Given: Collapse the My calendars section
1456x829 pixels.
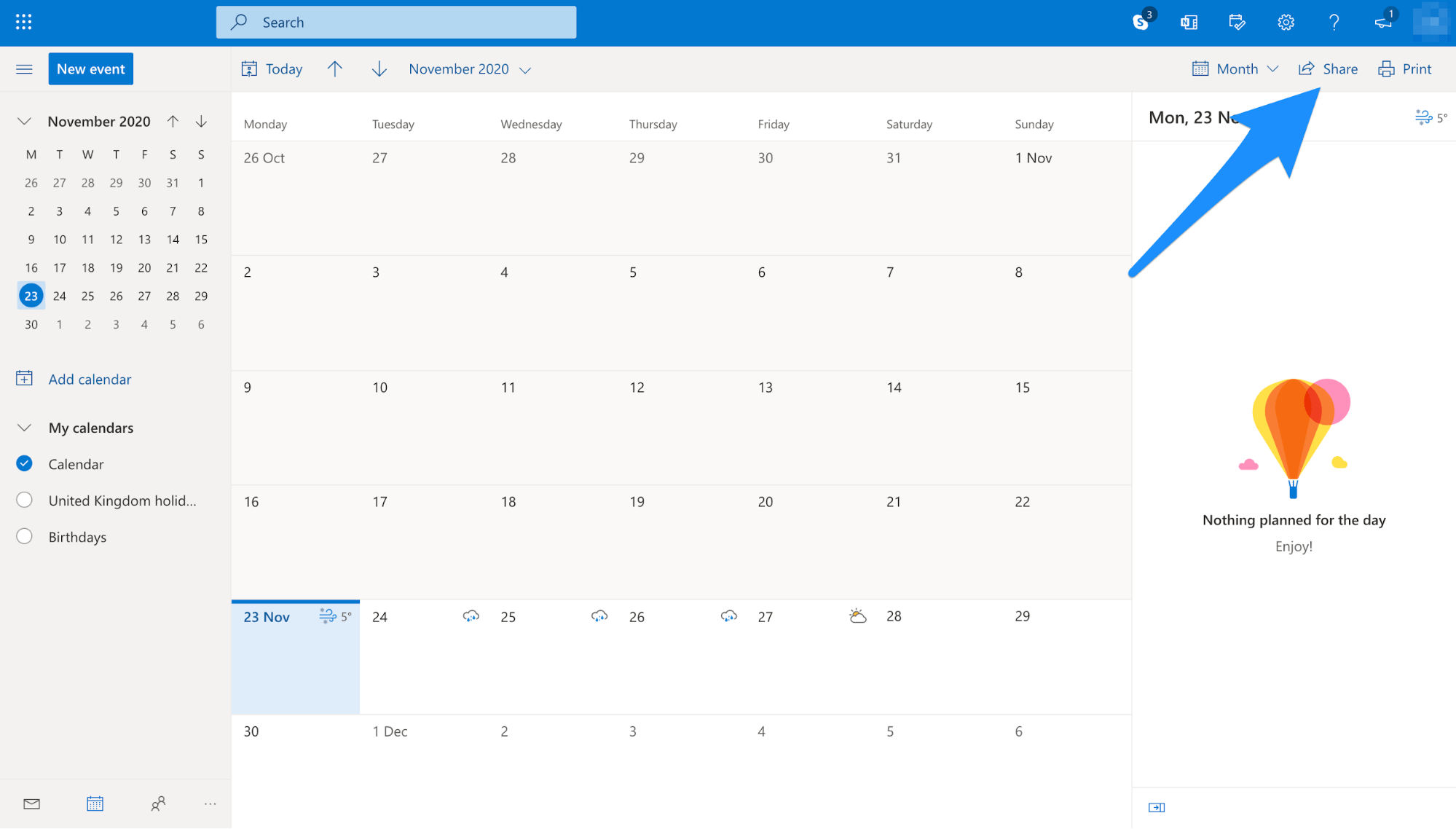Looking at the screenshot, I should point(24,428).
